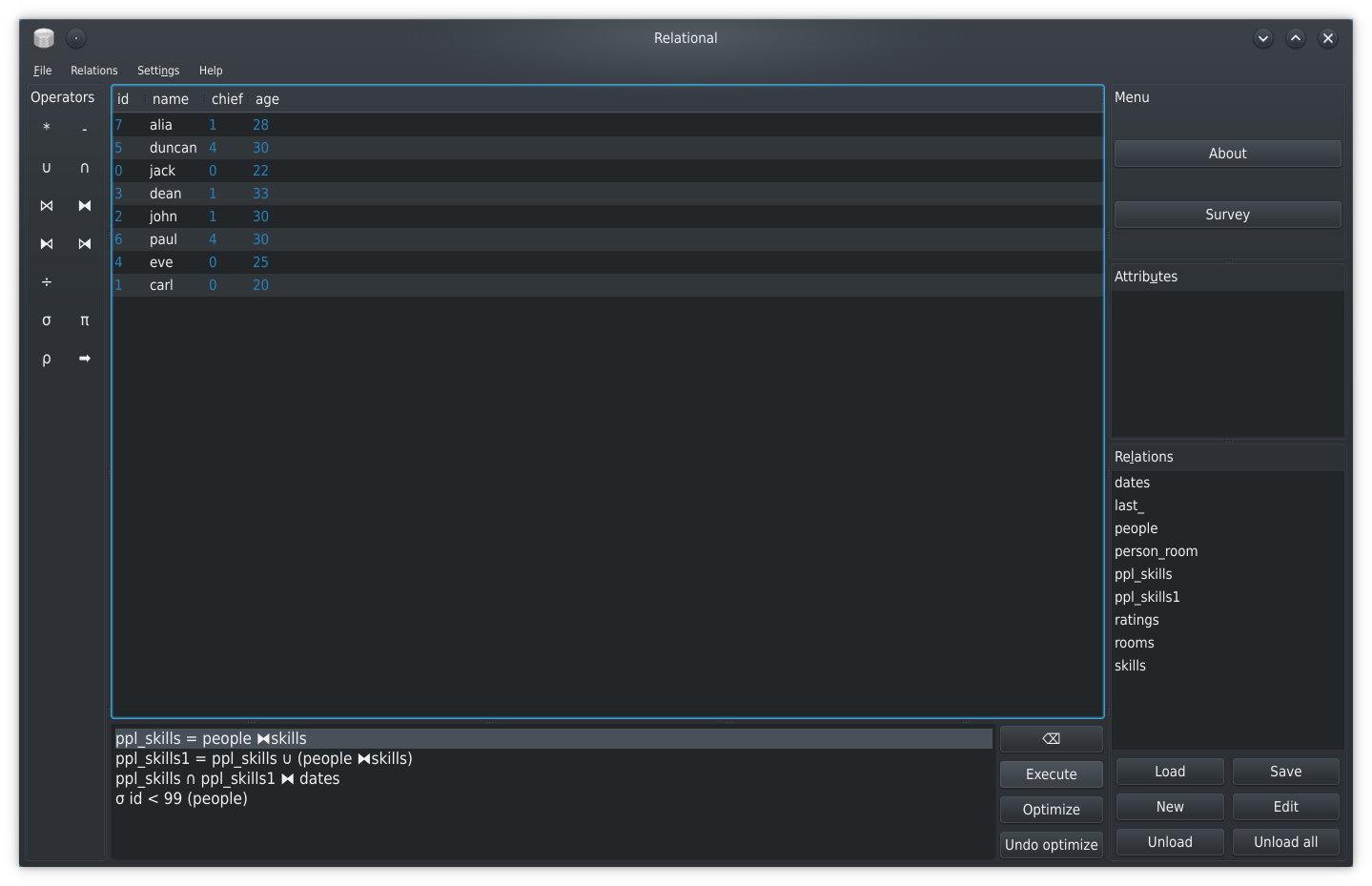This screenshot has width=1372, height=886.
Task: Insert the selection (σ) operator
Action: [47, 320]
